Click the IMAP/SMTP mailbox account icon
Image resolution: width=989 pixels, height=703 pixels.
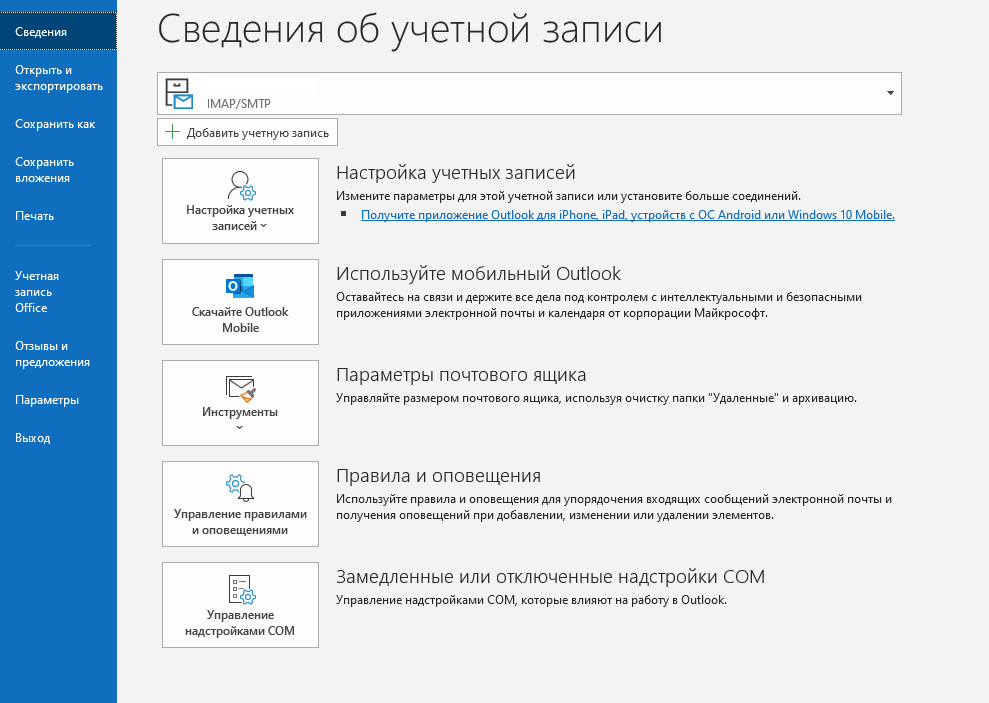coord(180,94)
